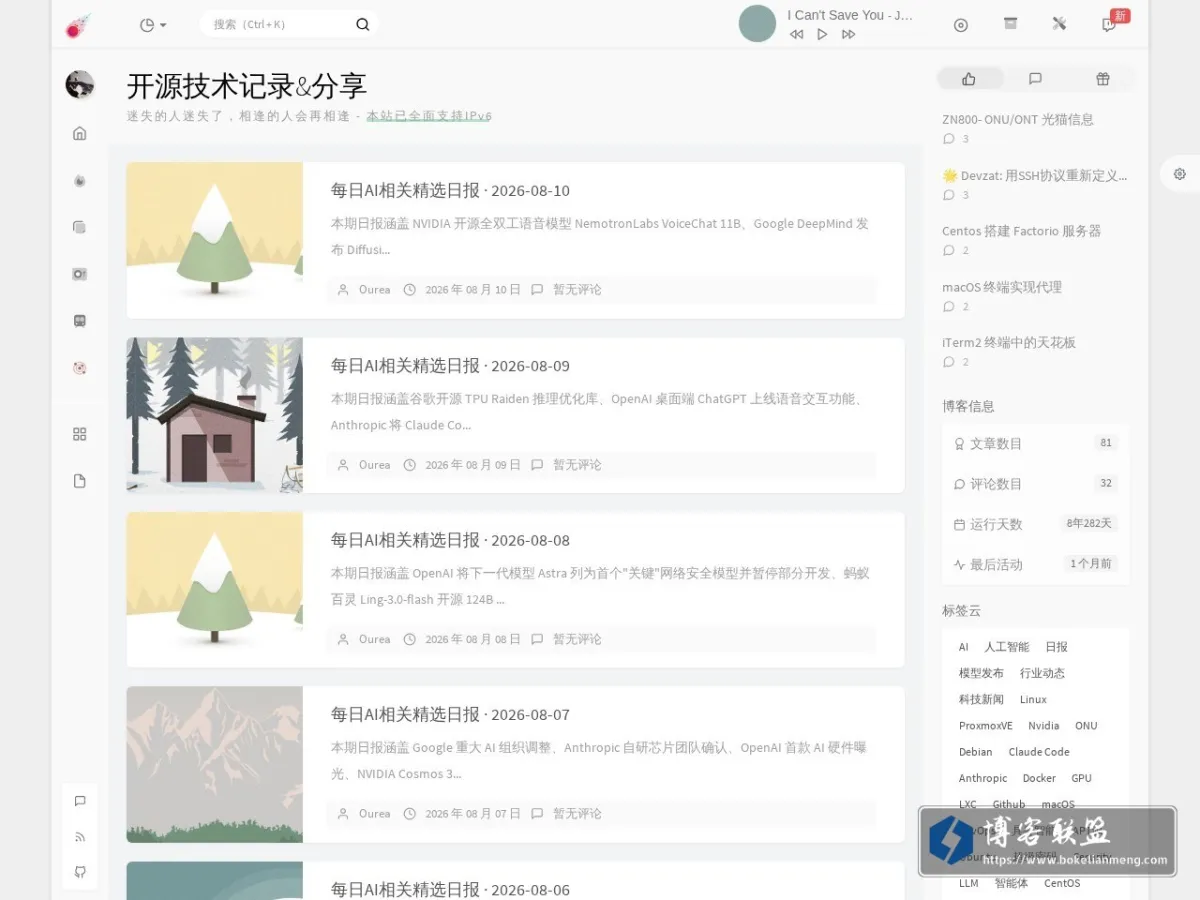1200x900 pixels.
Task: Select the 人工智能 tag
Action: tap(1007, 648)
